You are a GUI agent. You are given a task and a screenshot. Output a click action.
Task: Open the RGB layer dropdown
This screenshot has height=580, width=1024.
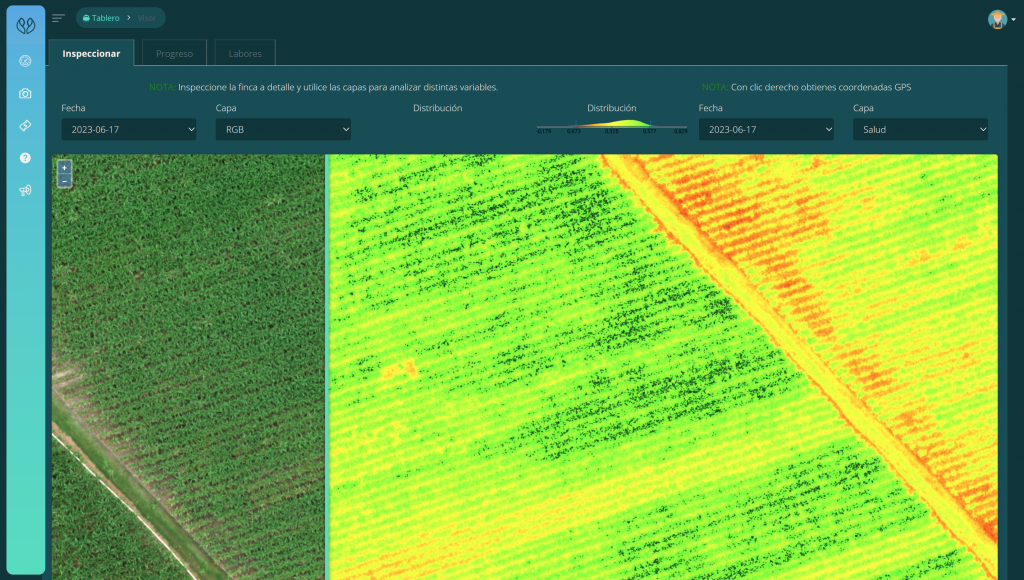click(x=283, y=129)
